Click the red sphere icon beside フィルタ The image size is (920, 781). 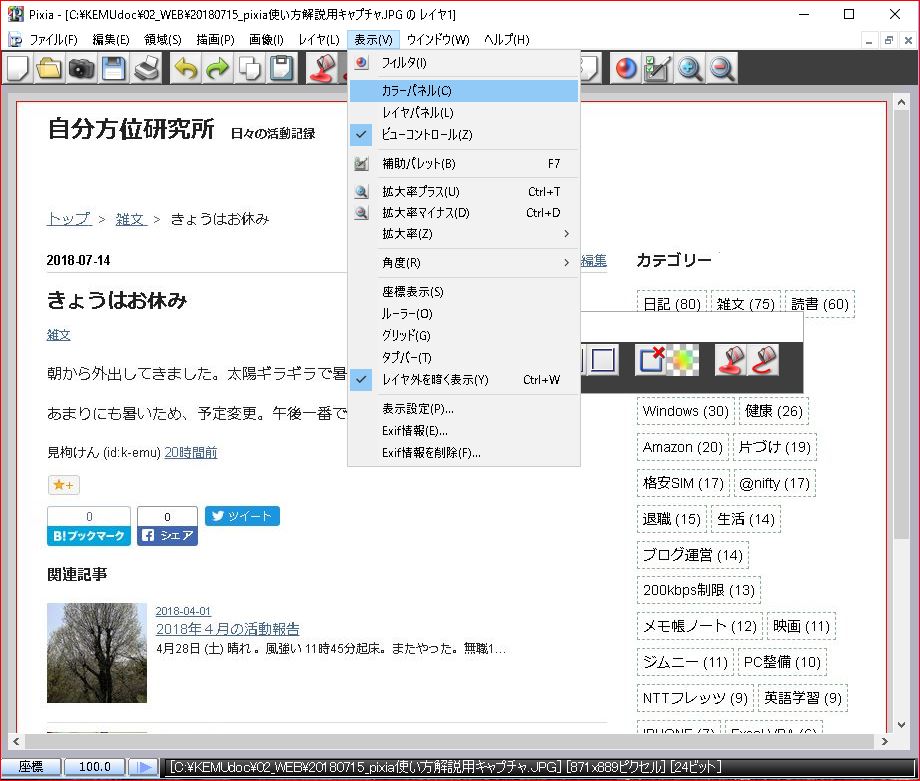(x=361, y=63)
